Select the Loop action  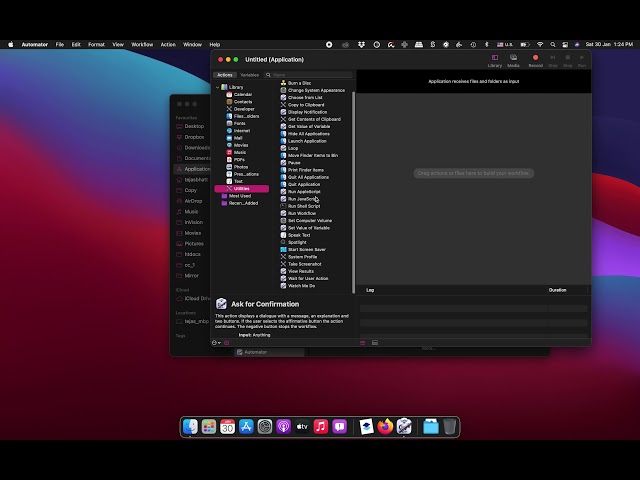click(x=293, y=149)
